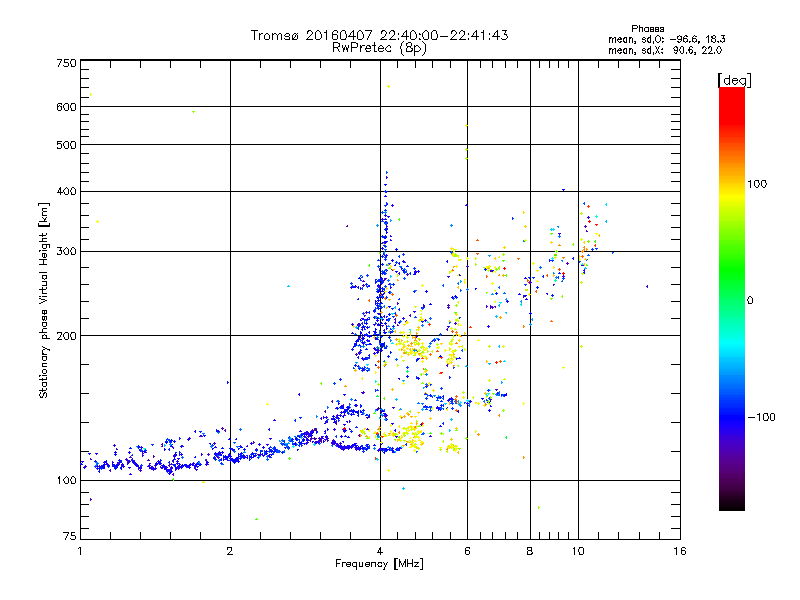Click the y-axis tick label "400"
This screenshot has width=800, height=600.
[66, 192]
